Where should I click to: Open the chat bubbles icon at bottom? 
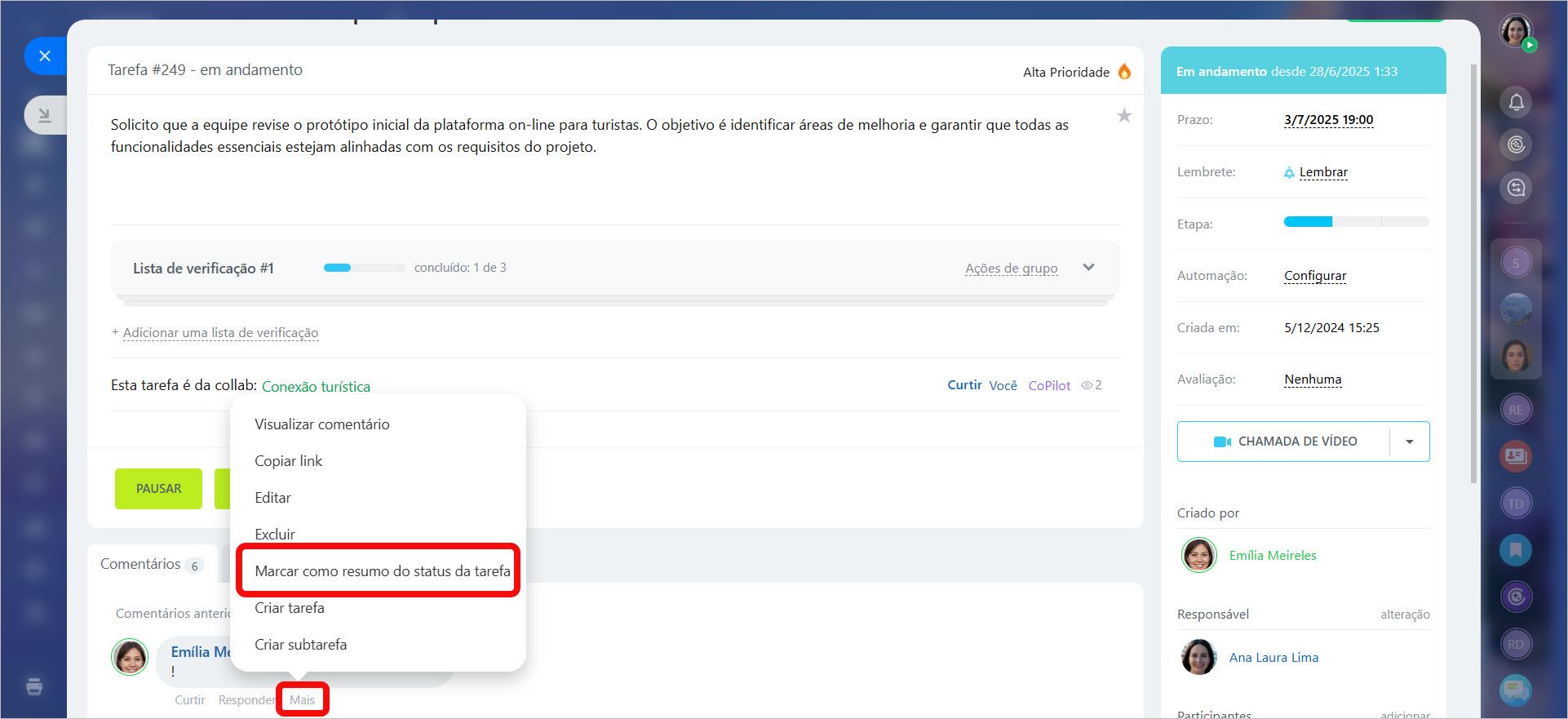coord(1516,690)
